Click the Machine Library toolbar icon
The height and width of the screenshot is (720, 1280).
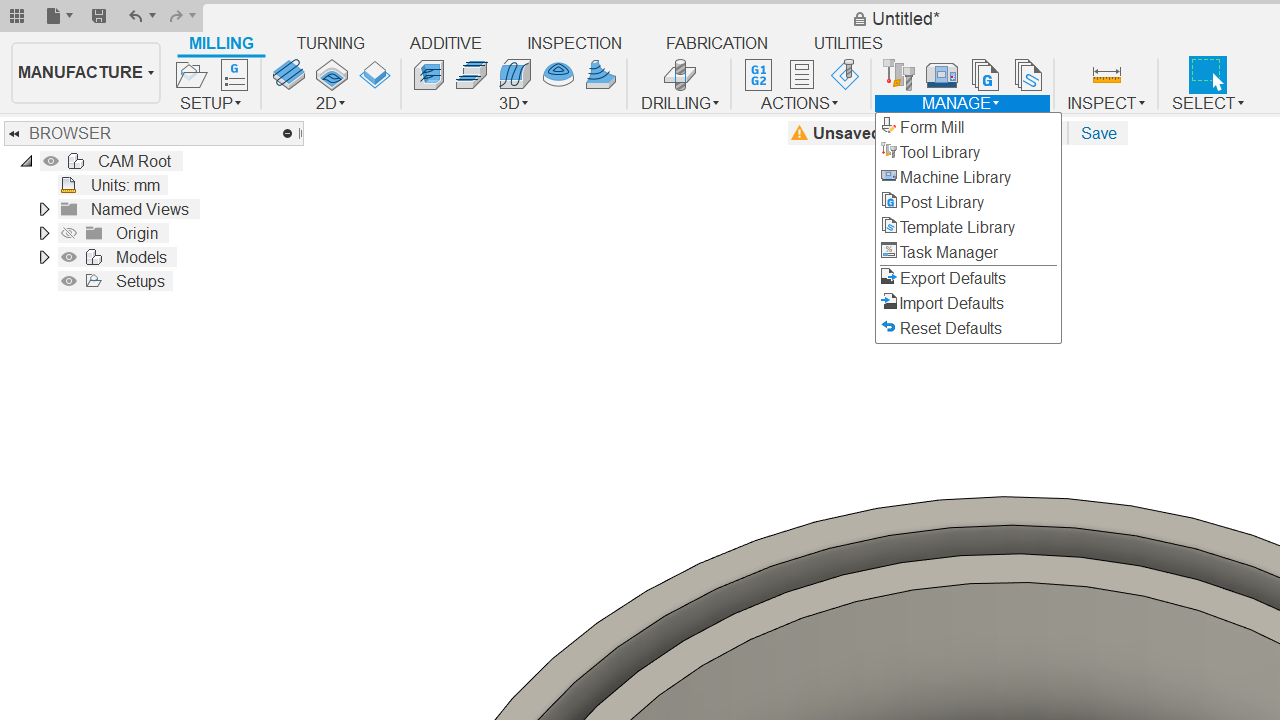pos(941,75)
